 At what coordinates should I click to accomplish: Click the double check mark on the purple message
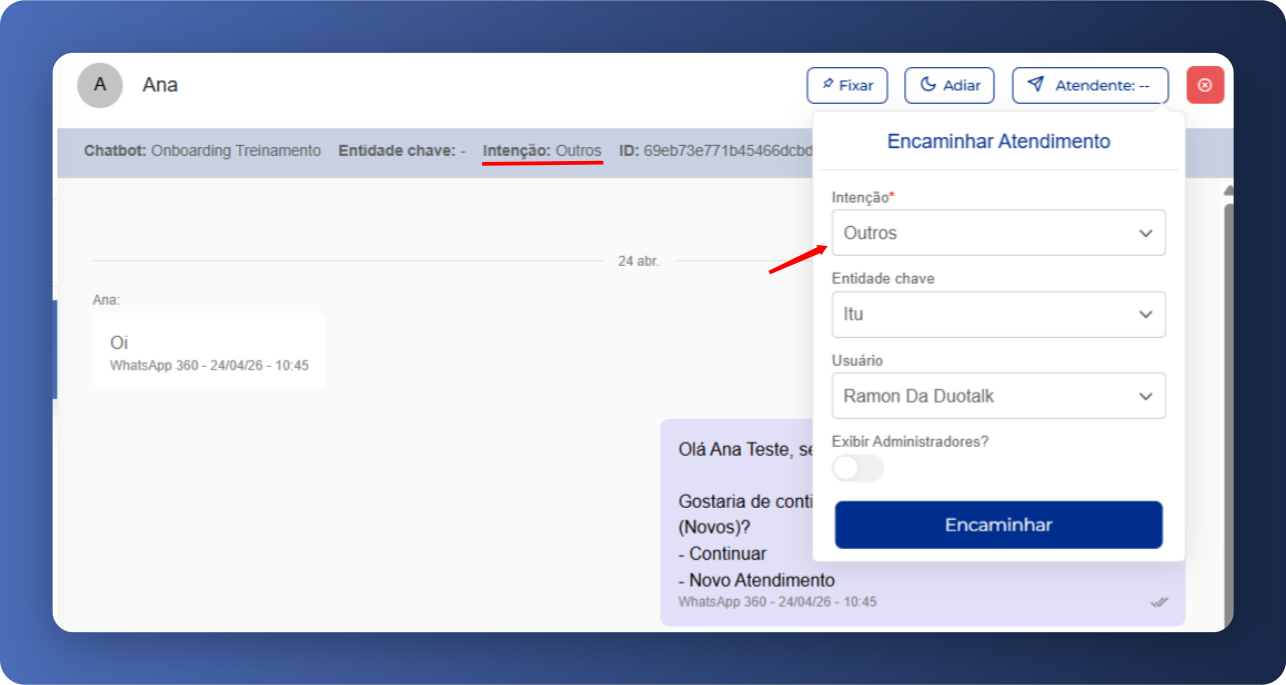tap(1159, 602)
